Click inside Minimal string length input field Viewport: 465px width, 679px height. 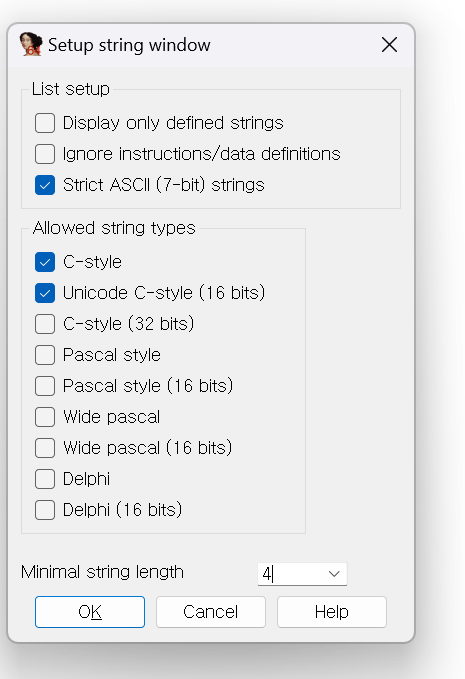pos(290,574)
